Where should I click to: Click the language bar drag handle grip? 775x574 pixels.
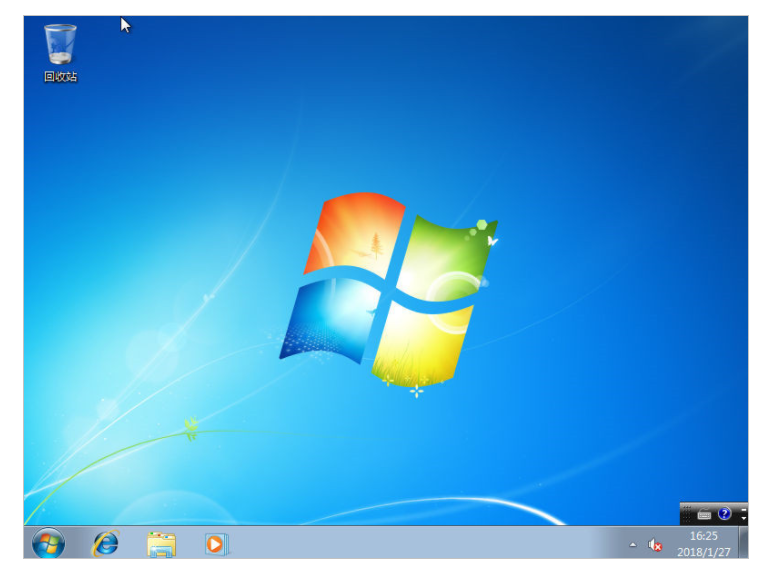(687, 514)
